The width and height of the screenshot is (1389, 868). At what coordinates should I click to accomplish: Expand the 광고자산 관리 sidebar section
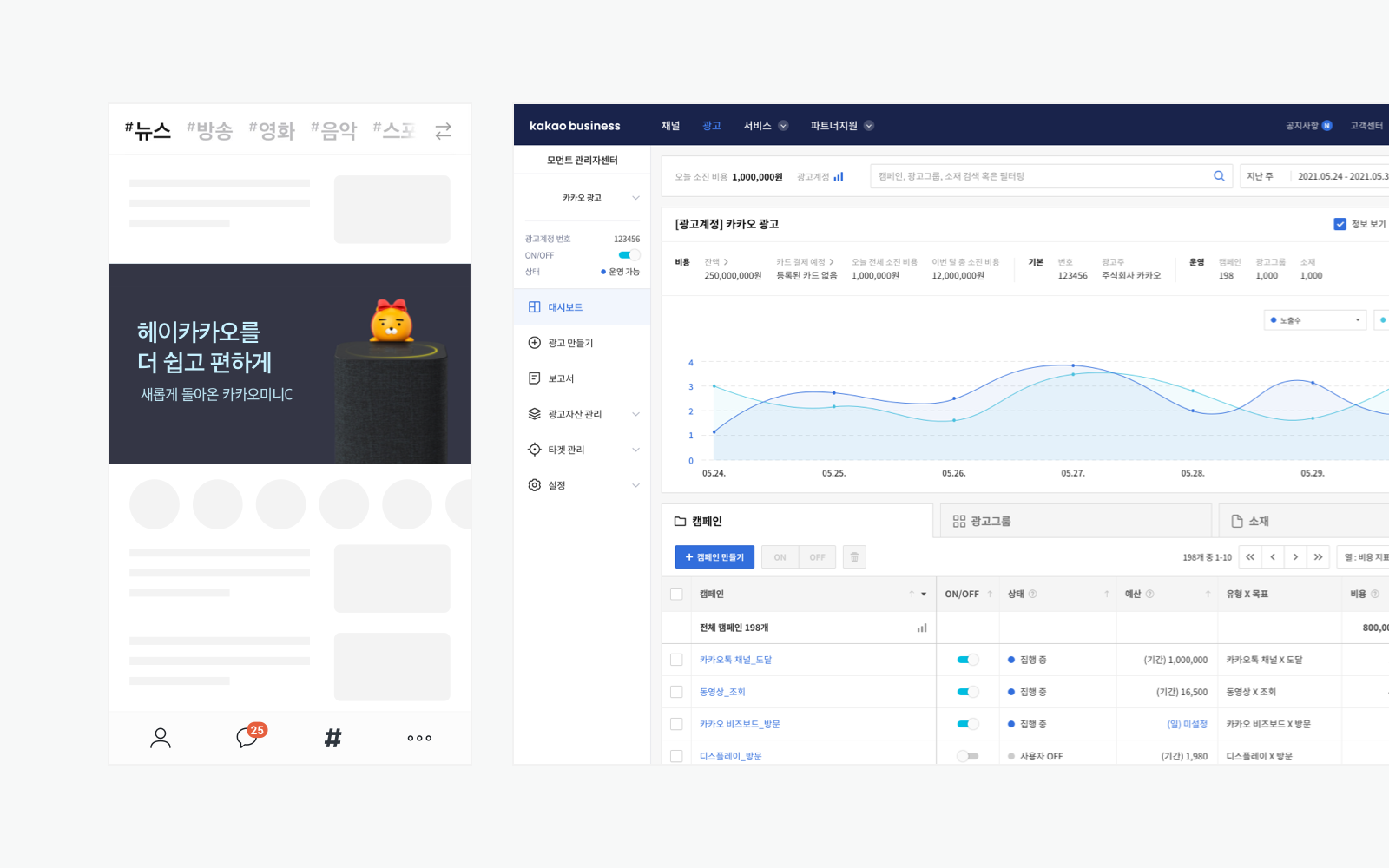click(635, 414)
